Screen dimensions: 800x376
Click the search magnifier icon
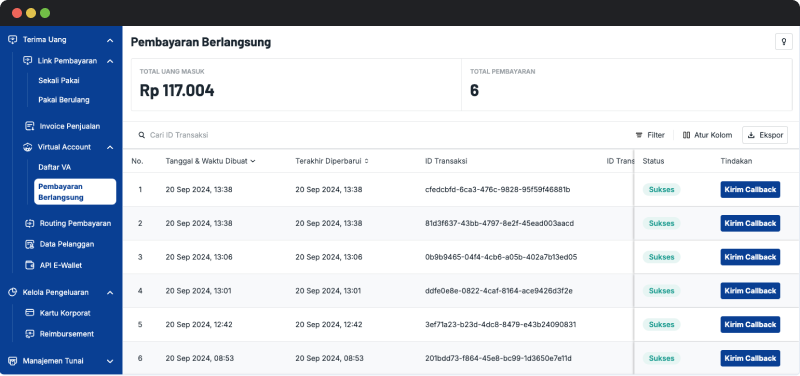pyautogui.click(x=142, y=135)
